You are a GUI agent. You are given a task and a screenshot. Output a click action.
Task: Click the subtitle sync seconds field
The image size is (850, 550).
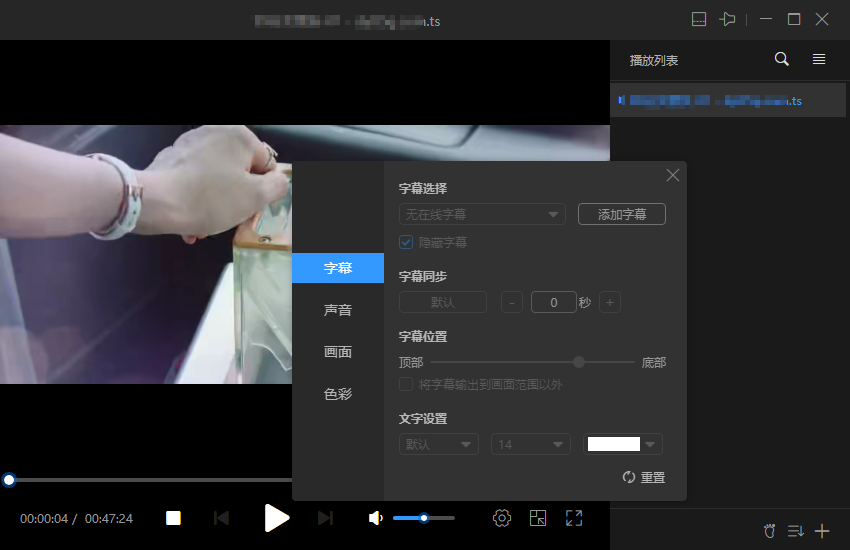[x=553, y=302]
